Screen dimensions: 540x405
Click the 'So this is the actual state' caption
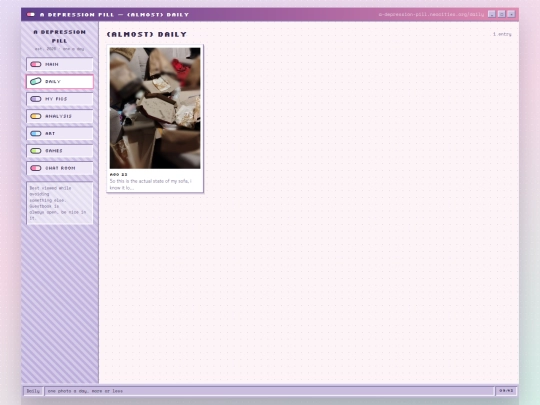pos(150,184)
